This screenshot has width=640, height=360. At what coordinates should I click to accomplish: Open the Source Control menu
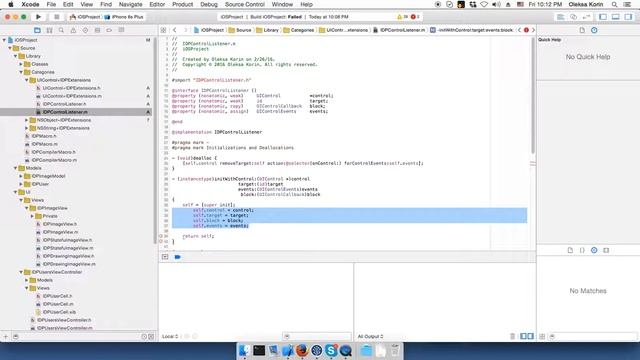pos(245,4)
